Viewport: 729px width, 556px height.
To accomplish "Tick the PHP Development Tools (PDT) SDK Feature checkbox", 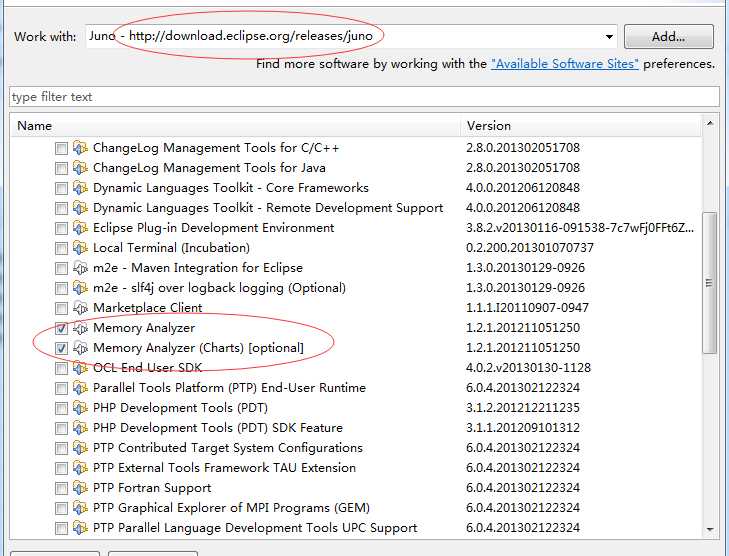I will click(61, 428).
